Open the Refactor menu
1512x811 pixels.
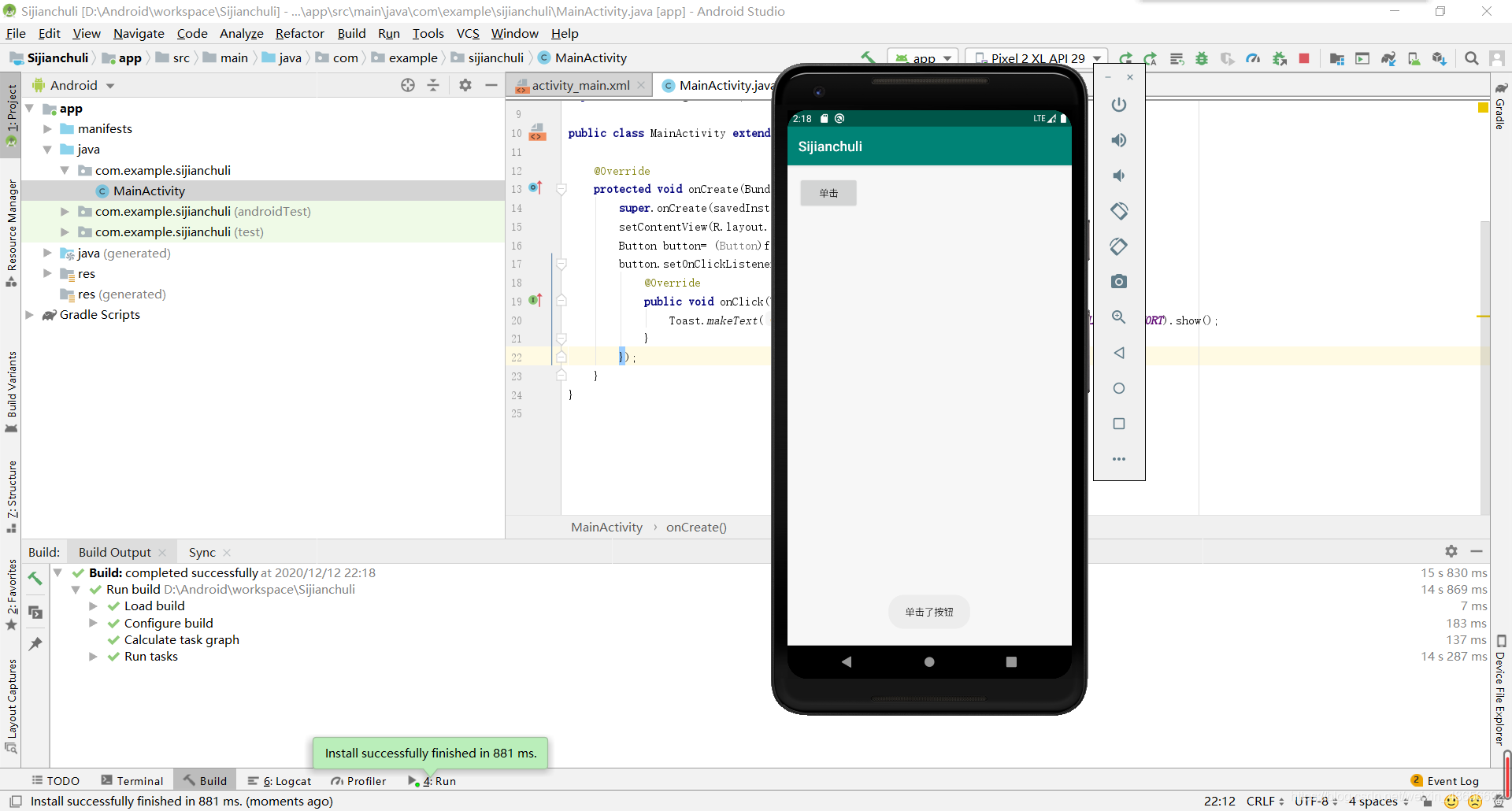[300, 33]
